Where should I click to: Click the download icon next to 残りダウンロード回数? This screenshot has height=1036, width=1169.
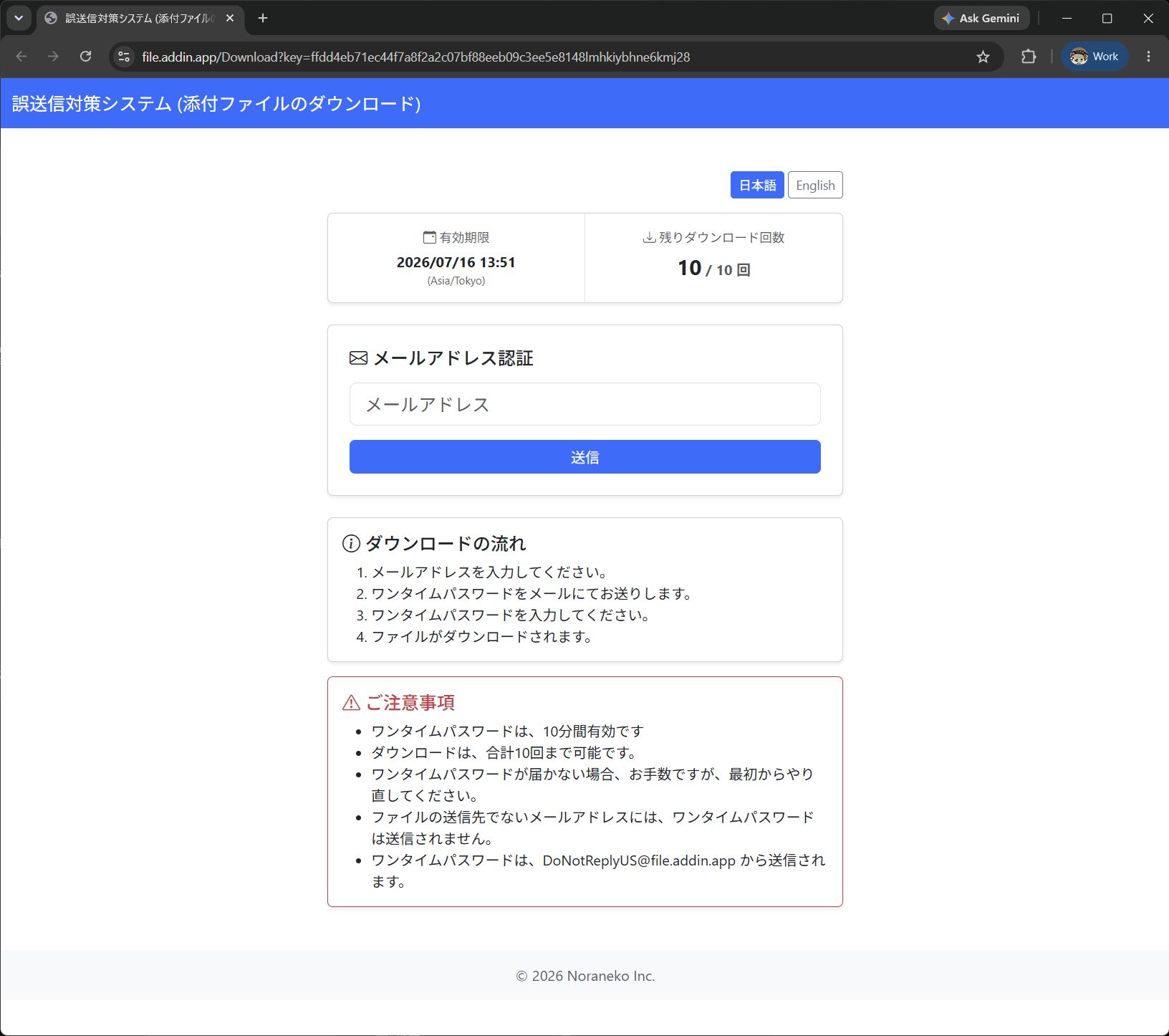[649, 237]
